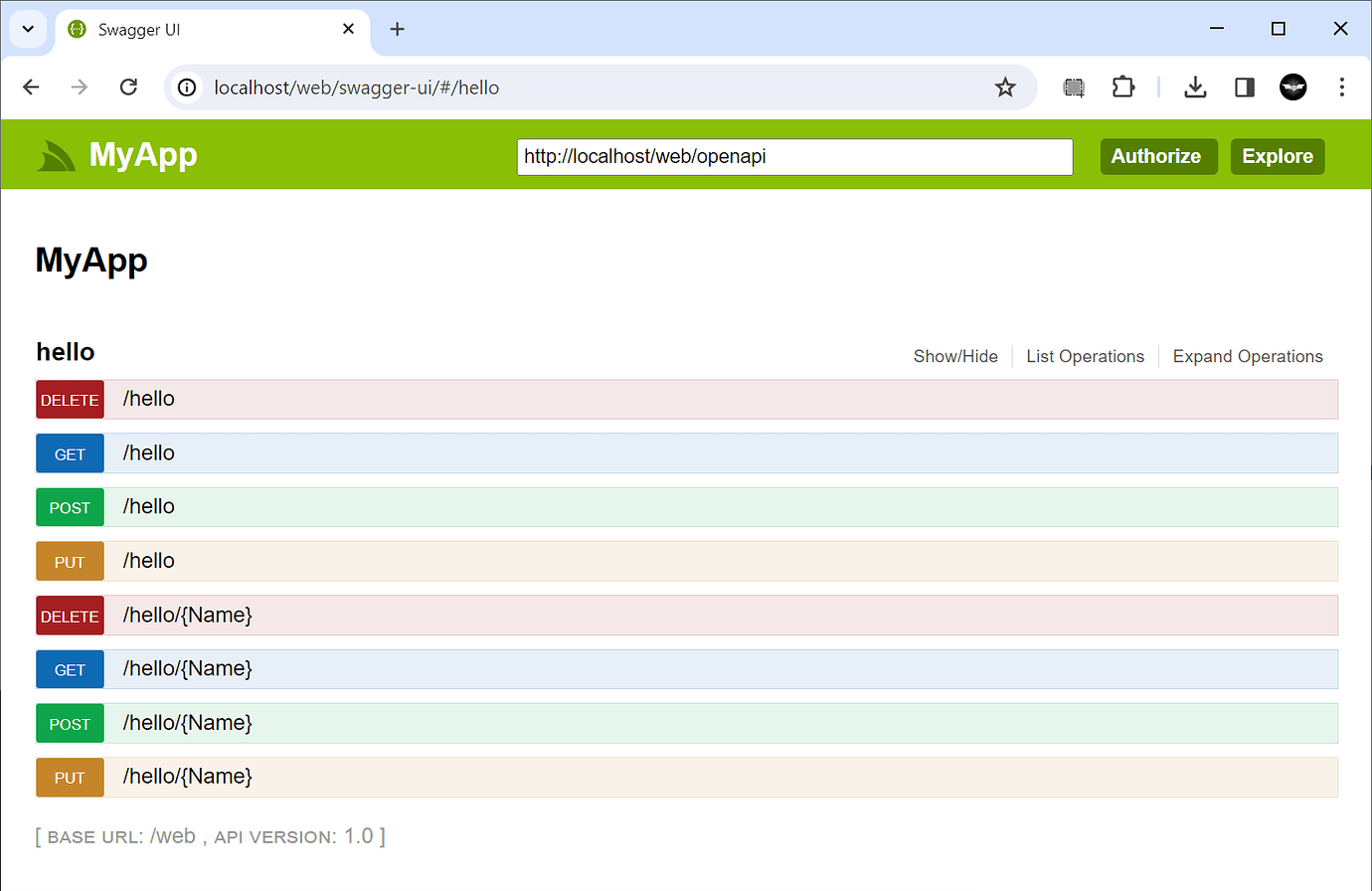
Task: Open the site information icon in address bar
Action: (186, 87)
